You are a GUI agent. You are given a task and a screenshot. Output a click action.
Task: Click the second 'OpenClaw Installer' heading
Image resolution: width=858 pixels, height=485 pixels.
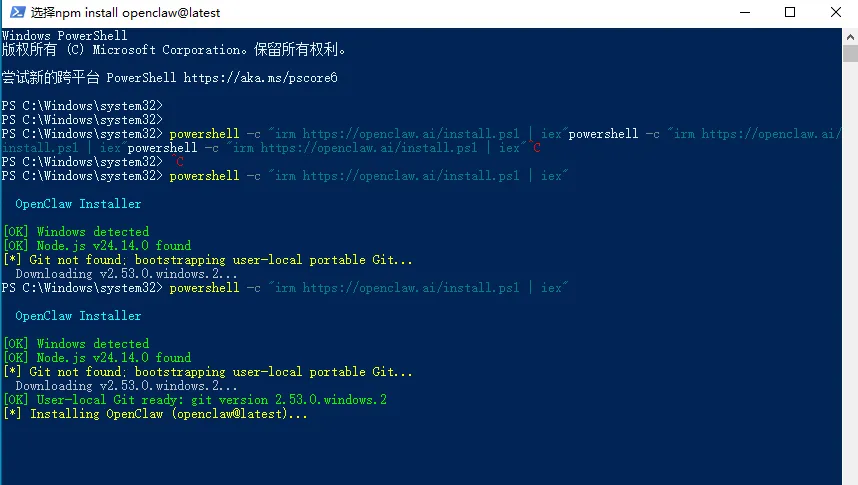pos(78,316)
